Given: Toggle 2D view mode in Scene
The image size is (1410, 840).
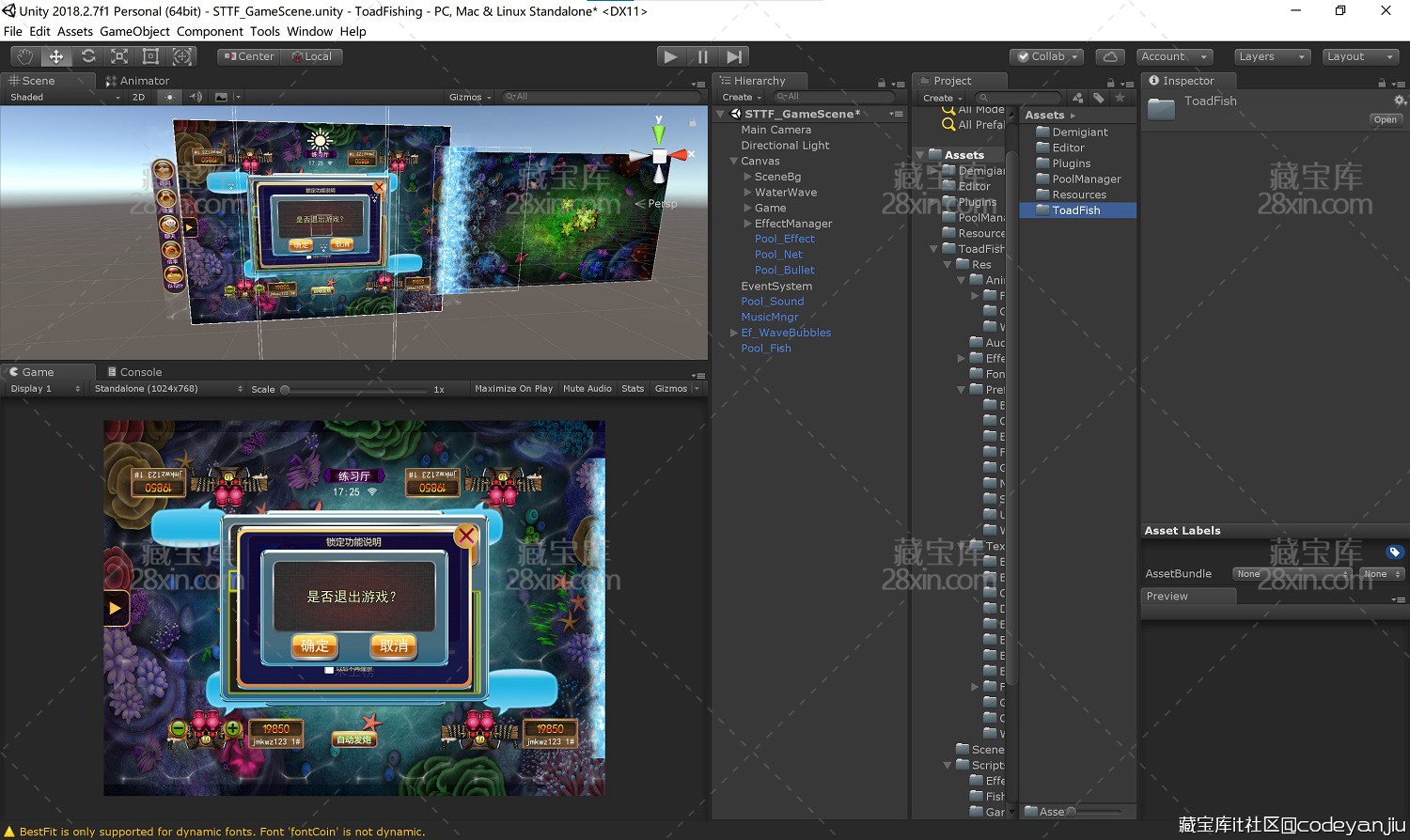Looking at the screenshot, I should tap(138, 97).
